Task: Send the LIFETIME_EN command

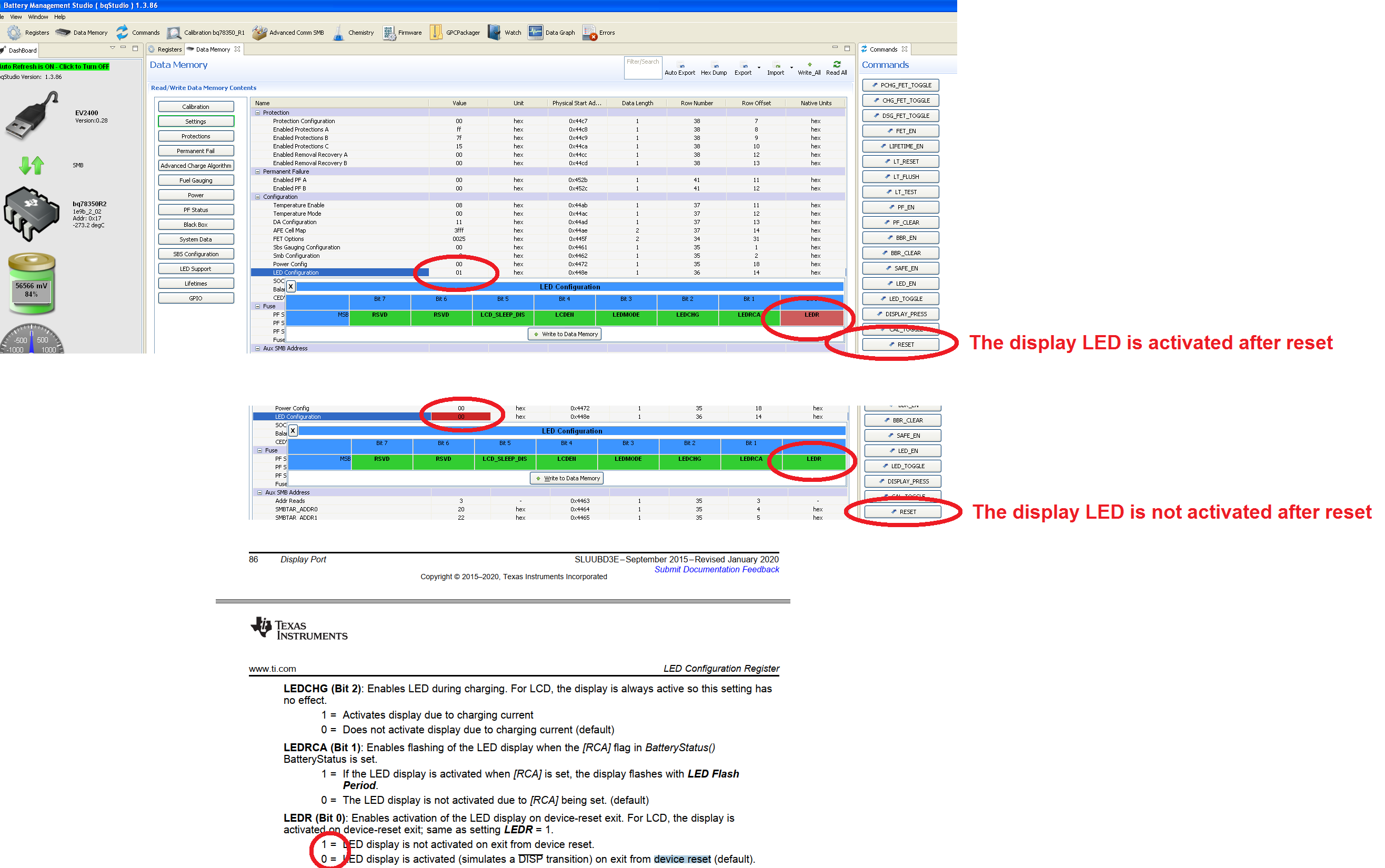Action: tap(900, 146)
